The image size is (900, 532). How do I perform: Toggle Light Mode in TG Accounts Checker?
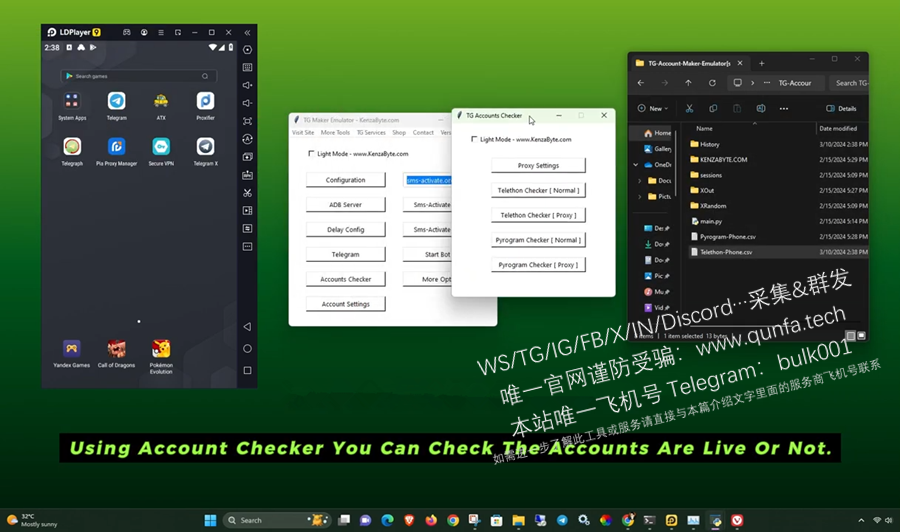pos(474,139)
